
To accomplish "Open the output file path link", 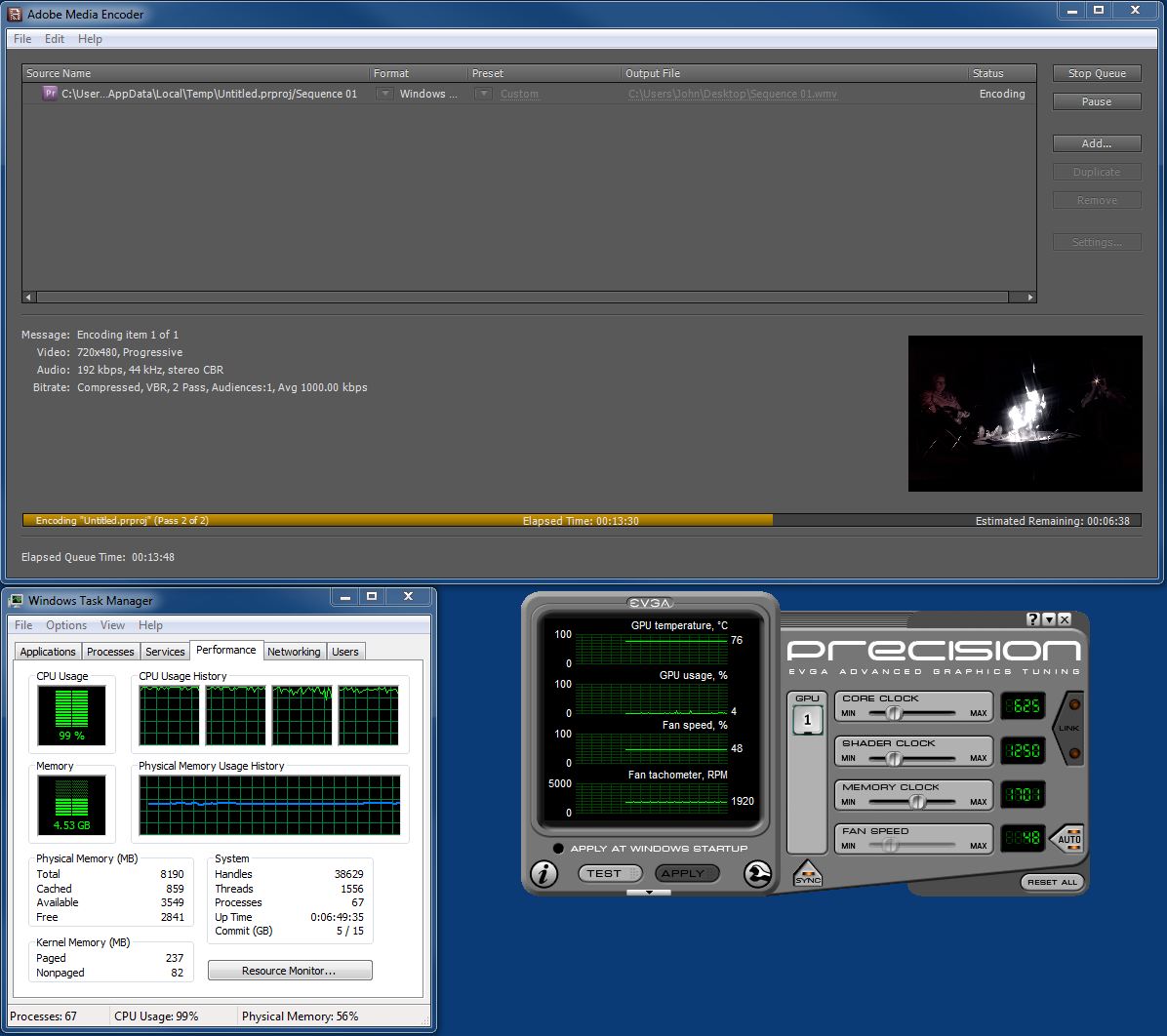I will pos(733,94).
